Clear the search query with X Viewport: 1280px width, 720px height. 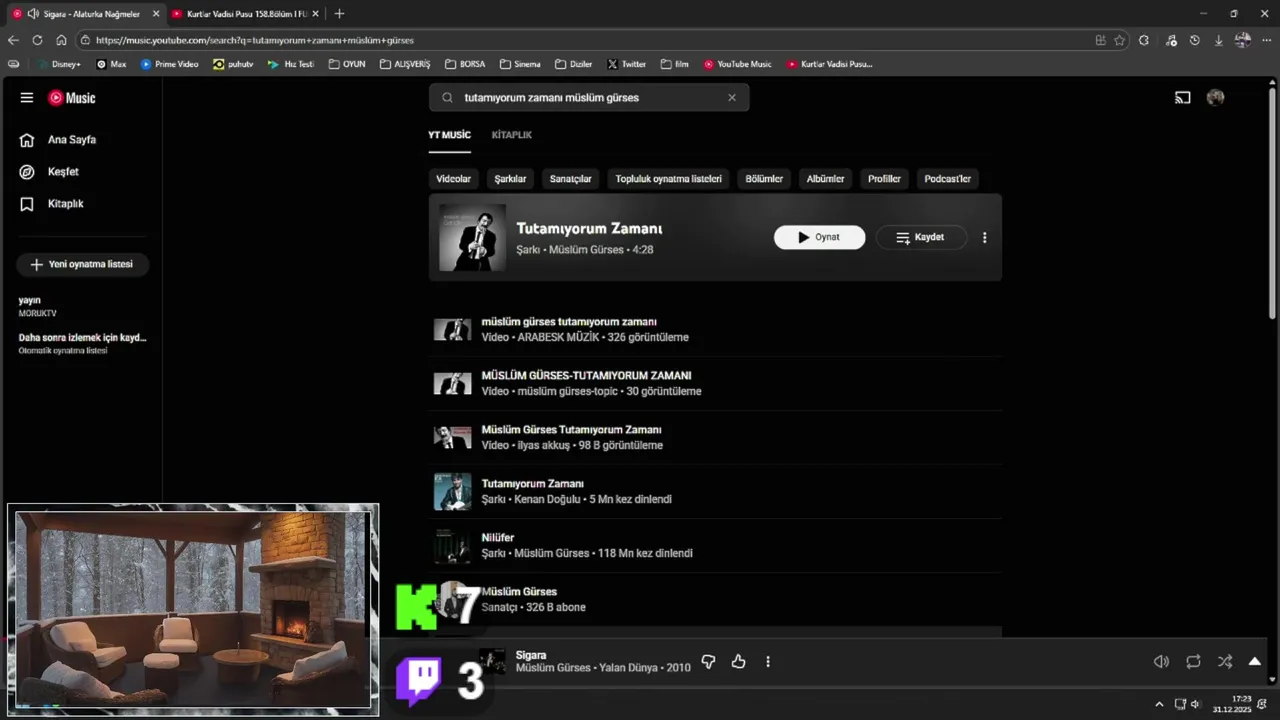[732, 98]
